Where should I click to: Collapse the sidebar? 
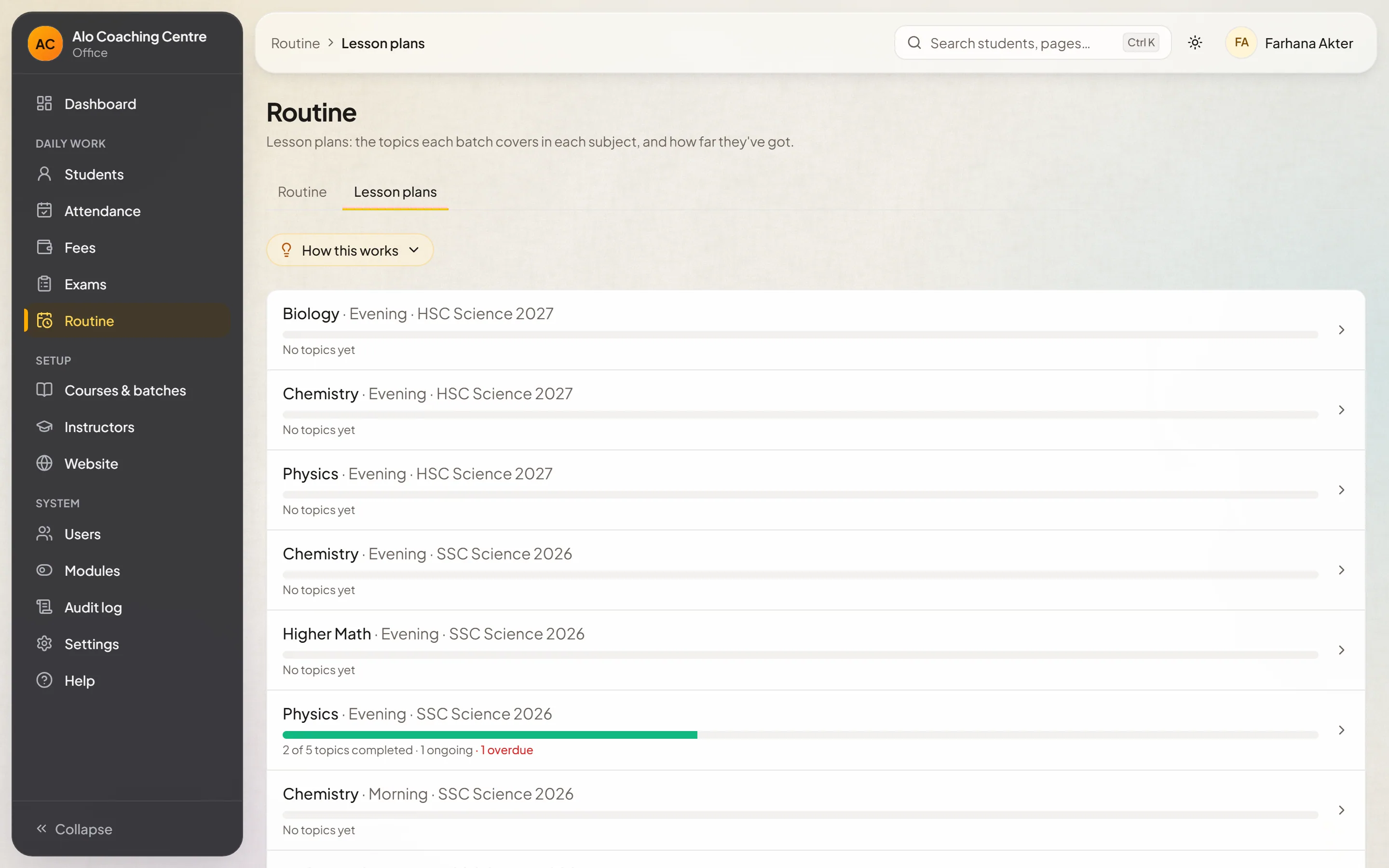(x=74, y=829)
